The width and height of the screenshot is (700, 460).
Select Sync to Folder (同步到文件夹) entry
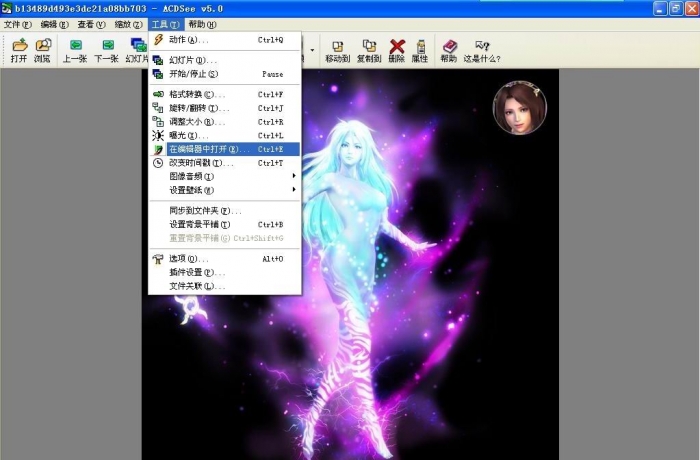pos(225,211)
